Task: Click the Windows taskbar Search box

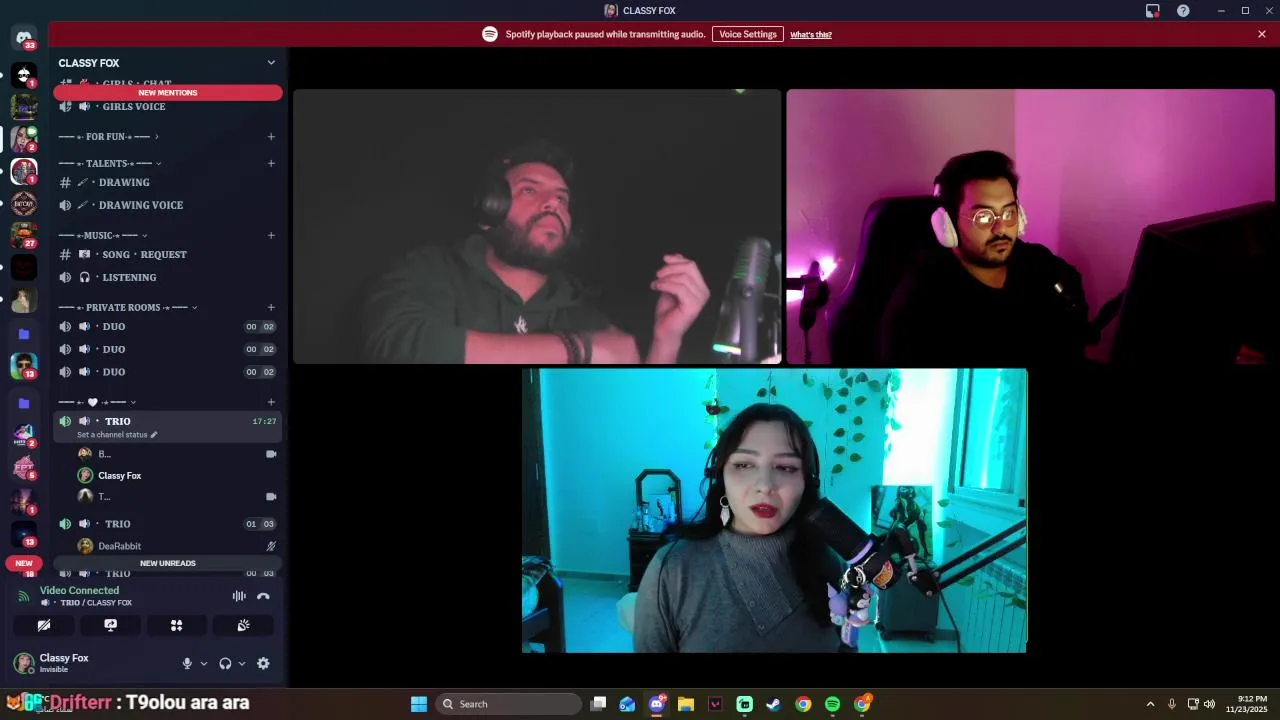Action: 508,704
